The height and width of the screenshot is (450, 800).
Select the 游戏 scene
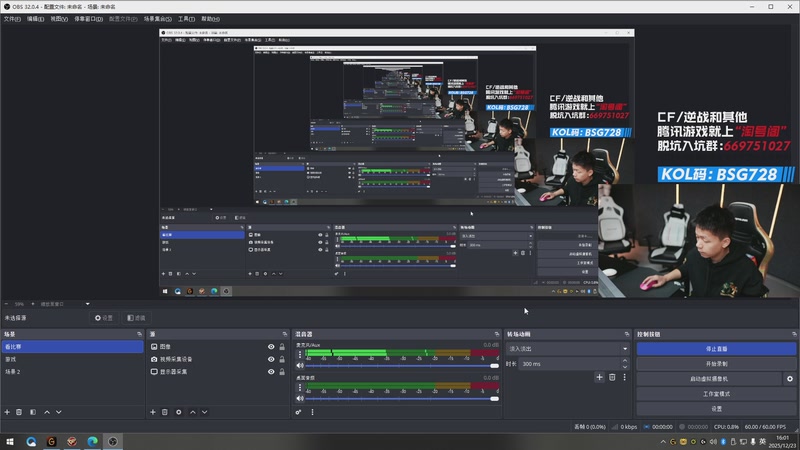(x=72, y=359)
